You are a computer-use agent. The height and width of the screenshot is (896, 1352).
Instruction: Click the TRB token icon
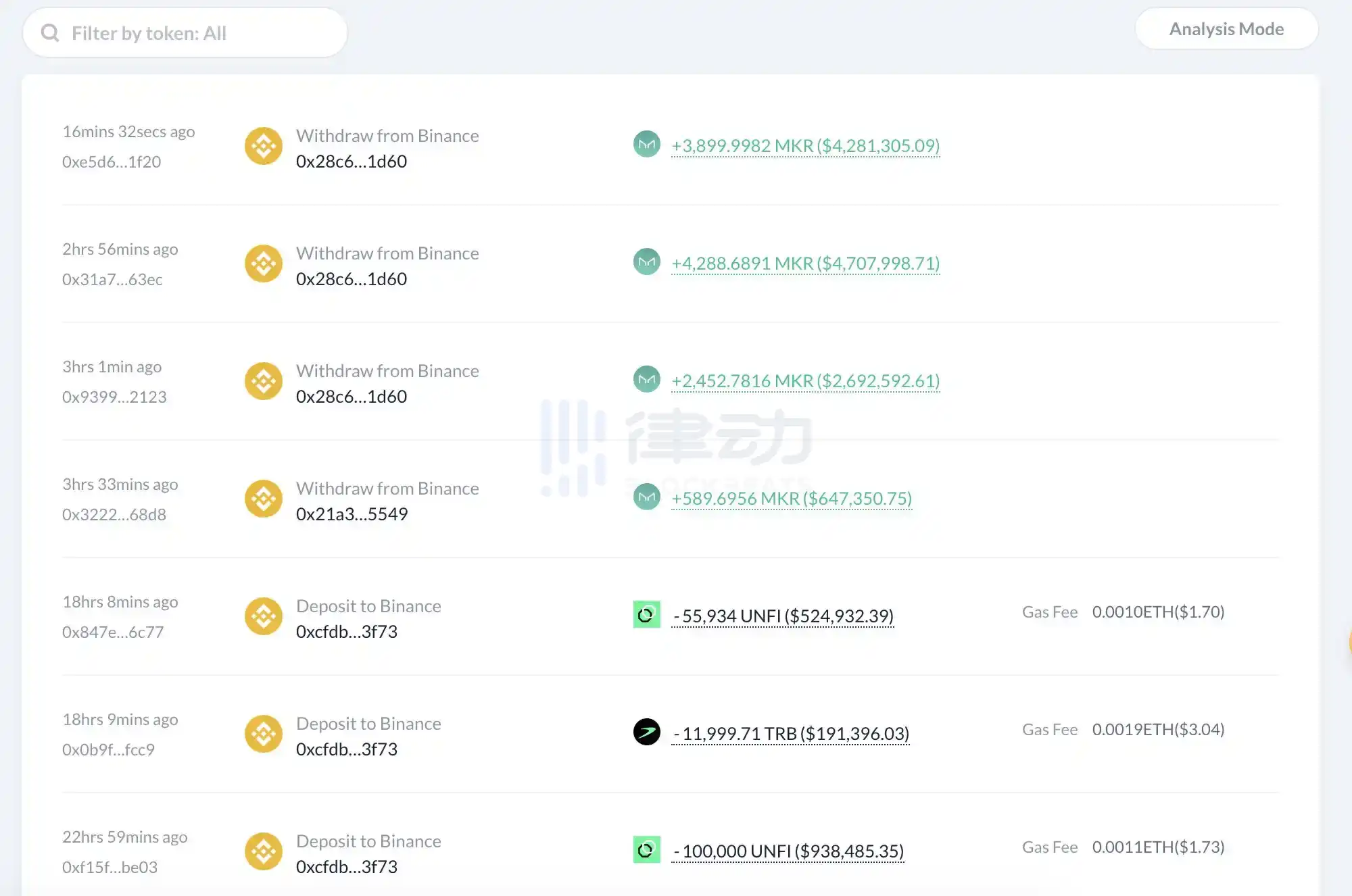pyautogui.click(x=646, y=732)
